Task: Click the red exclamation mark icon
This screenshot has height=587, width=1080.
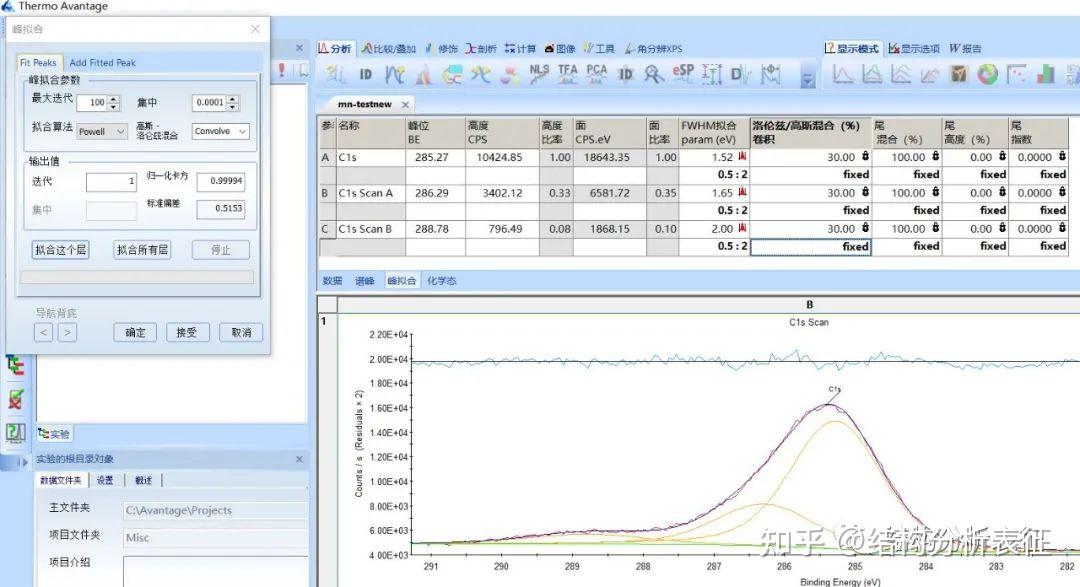Action: pyautogui.click(x=281, y=70)
